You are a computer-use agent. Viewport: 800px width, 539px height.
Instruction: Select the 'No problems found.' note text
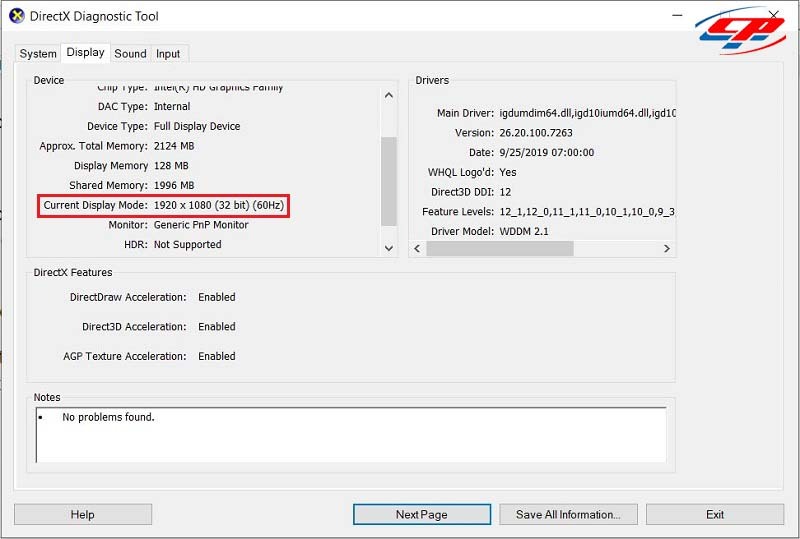(x=108, y=417)
